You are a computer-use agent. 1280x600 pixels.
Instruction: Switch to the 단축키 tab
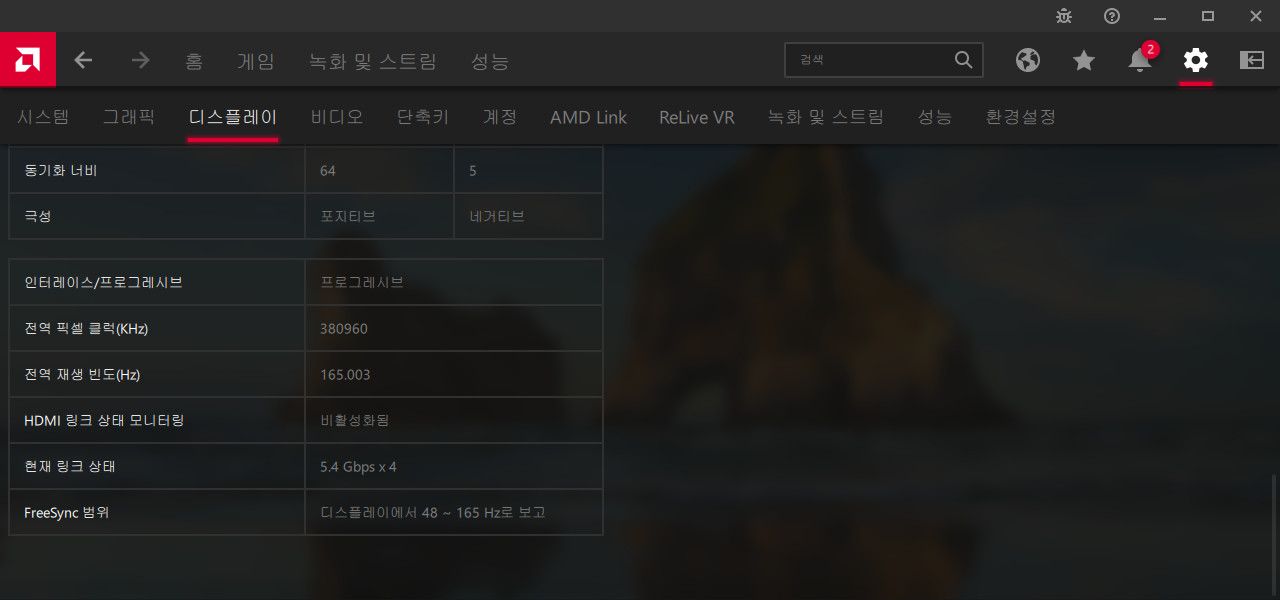point(423,117)
